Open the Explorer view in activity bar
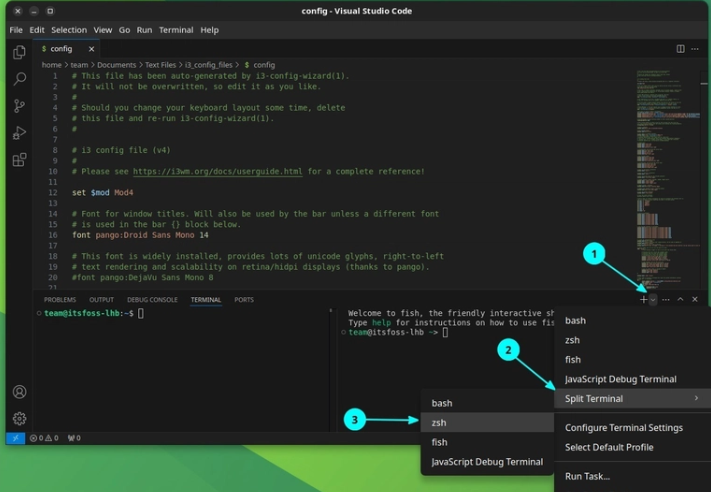This screenshot has height=492, width=711. coord(19,52)
